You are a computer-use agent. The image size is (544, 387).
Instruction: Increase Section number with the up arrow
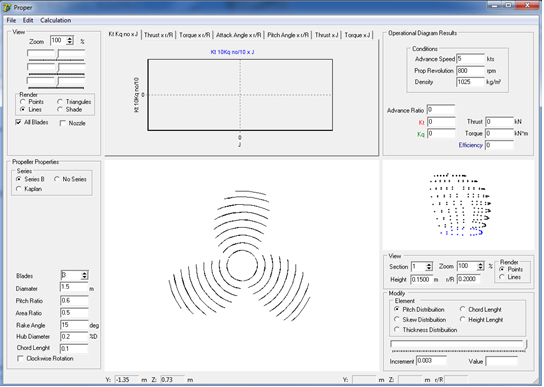(x=429, y=264)
